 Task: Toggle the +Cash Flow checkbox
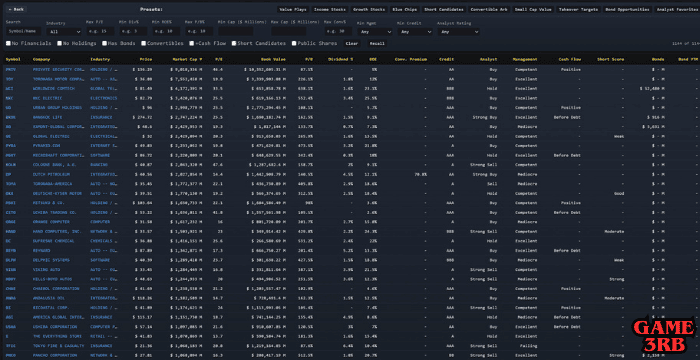pyautogui.click(x=192, y=43)
